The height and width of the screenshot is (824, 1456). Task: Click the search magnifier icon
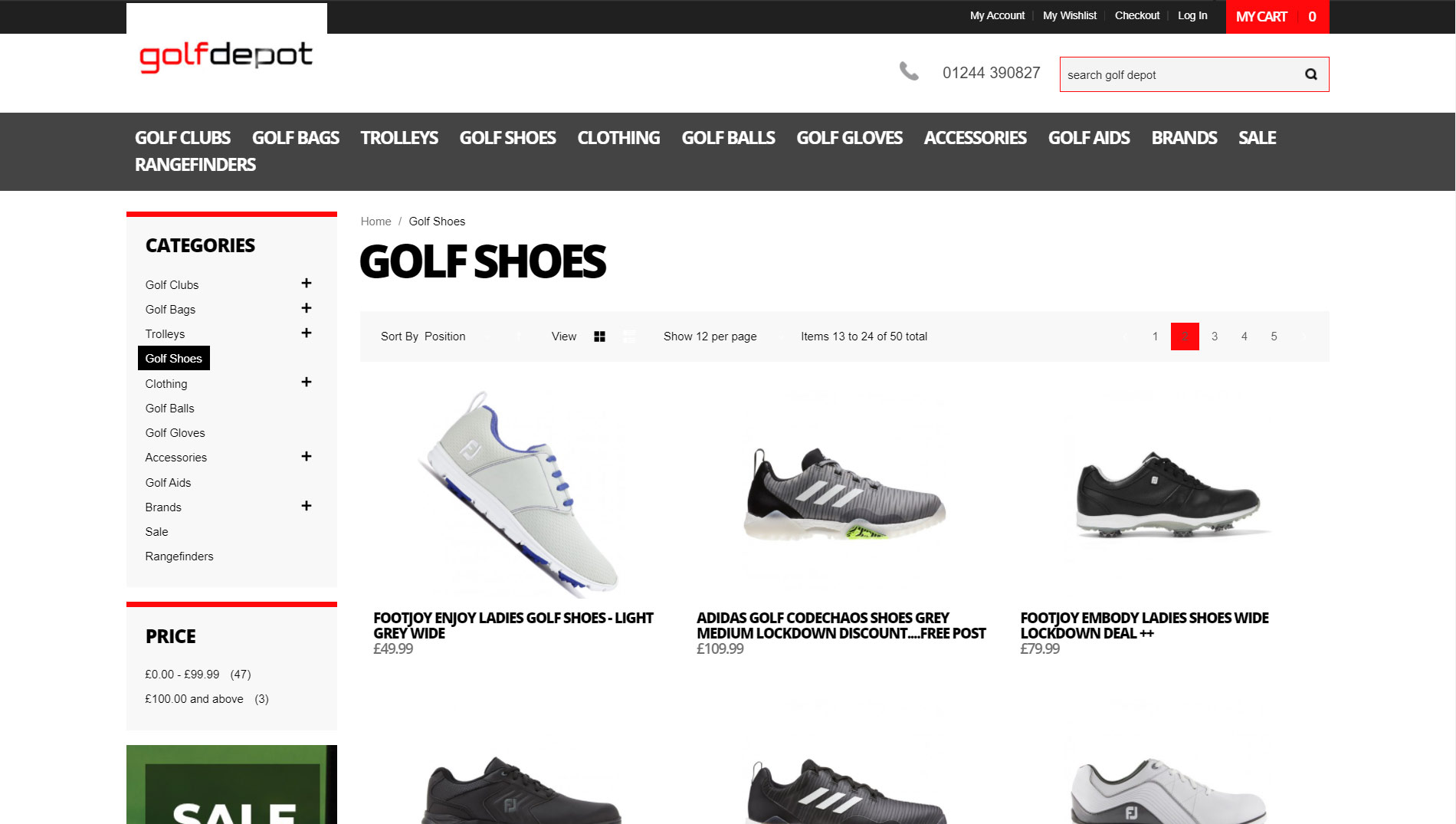coord(1311,74)
